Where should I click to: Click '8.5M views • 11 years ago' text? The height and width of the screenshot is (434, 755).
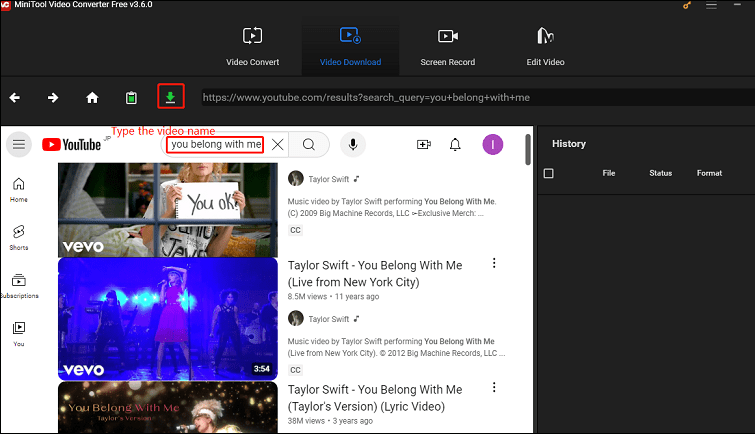(x=333, y=297)
